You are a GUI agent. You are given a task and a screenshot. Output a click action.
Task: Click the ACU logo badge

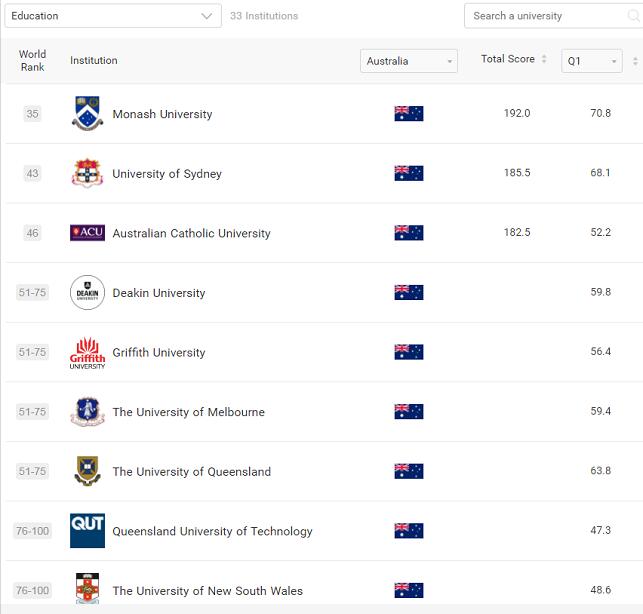[87, 233]
